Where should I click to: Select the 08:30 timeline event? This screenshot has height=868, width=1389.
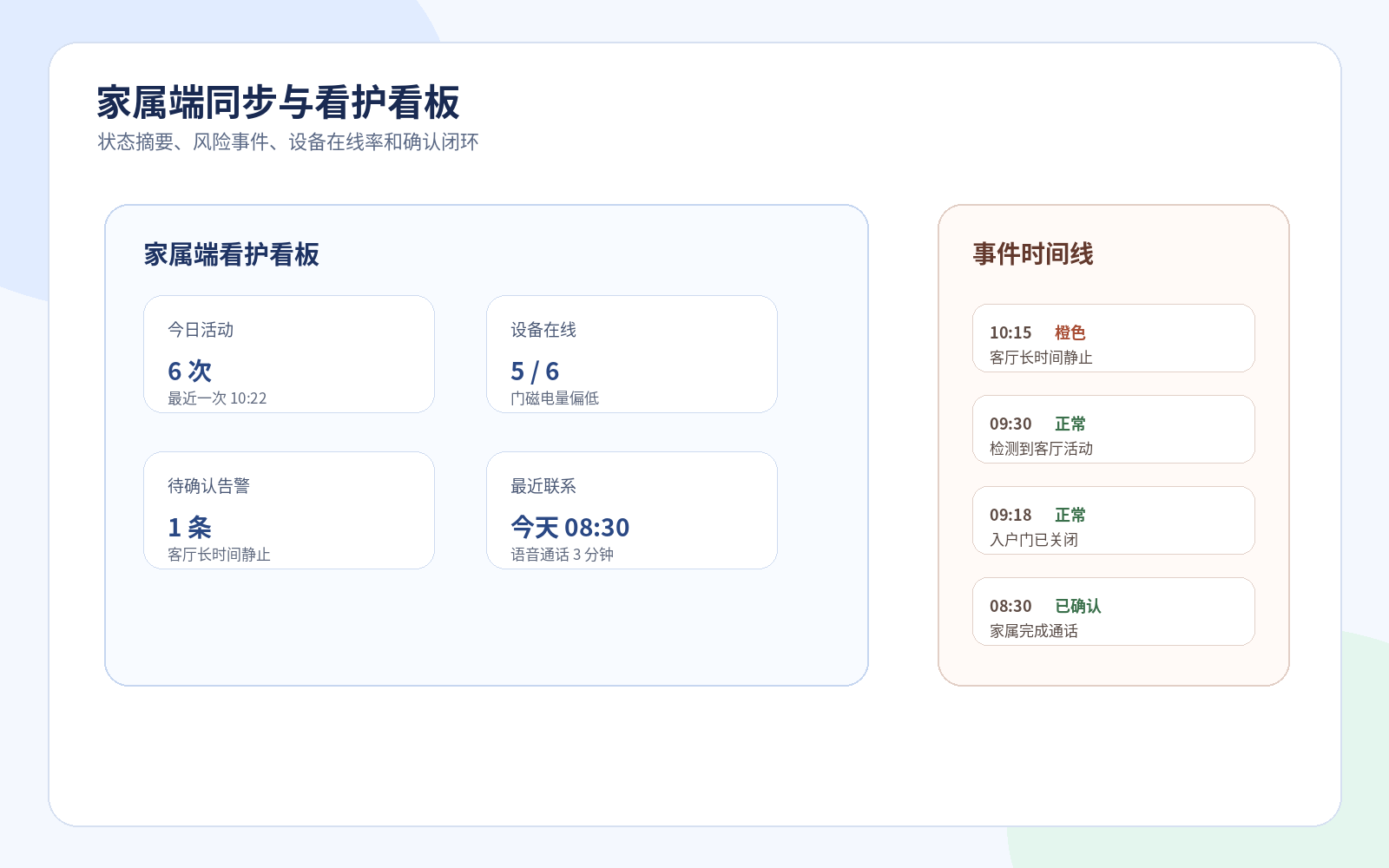coord(1114,611)
